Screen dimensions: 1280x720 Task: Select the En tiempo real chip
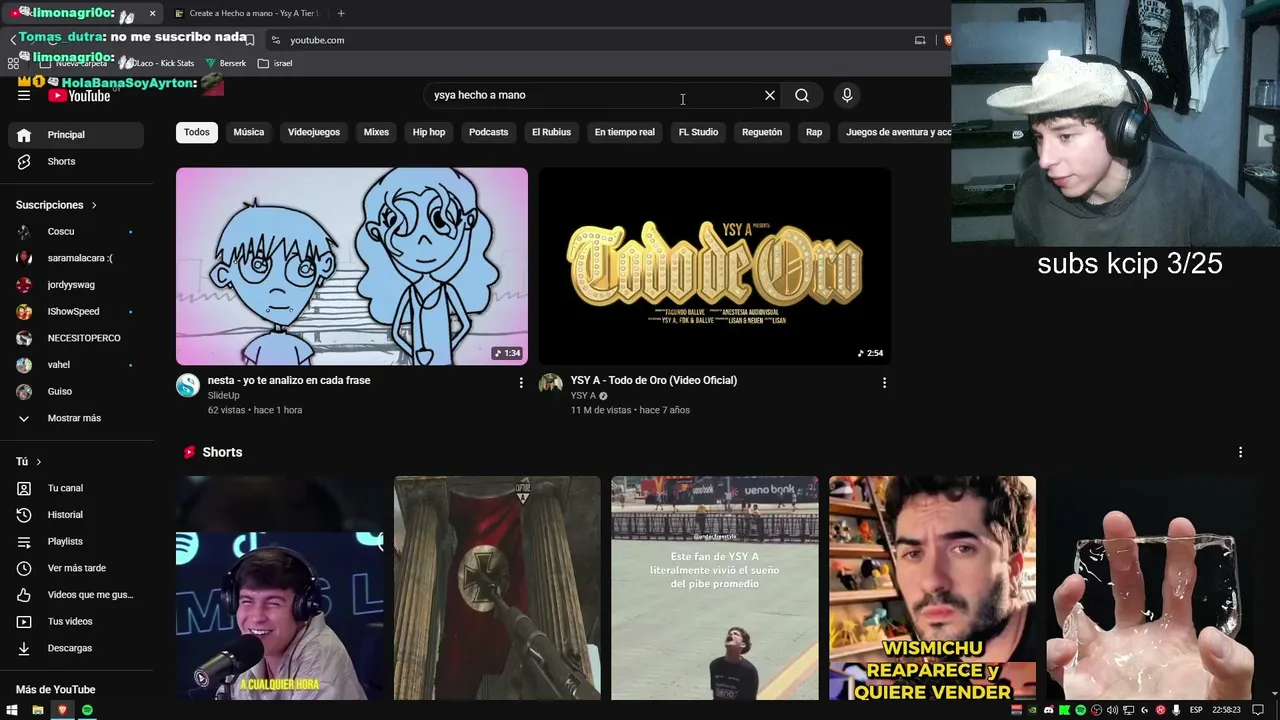click(x=625, y=132)
